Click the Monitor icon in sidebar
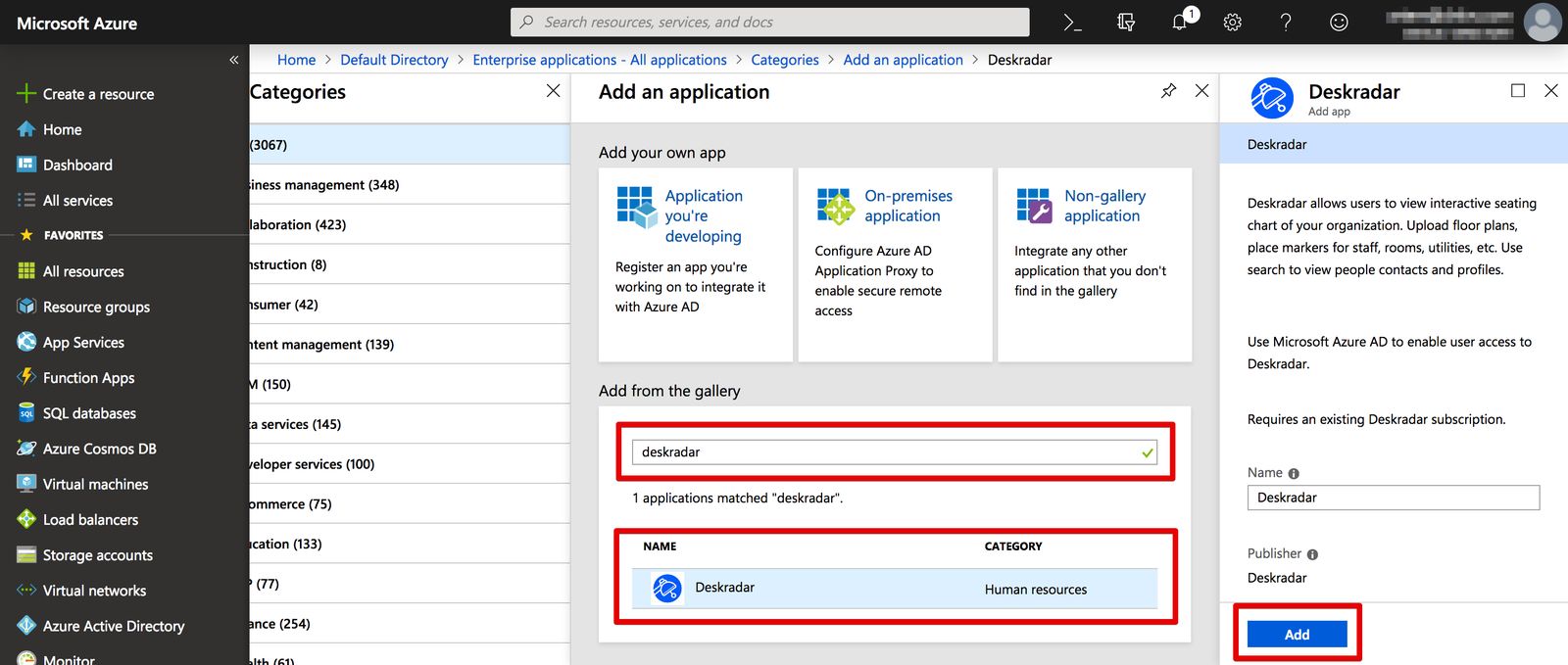 [x=26, y=658]
